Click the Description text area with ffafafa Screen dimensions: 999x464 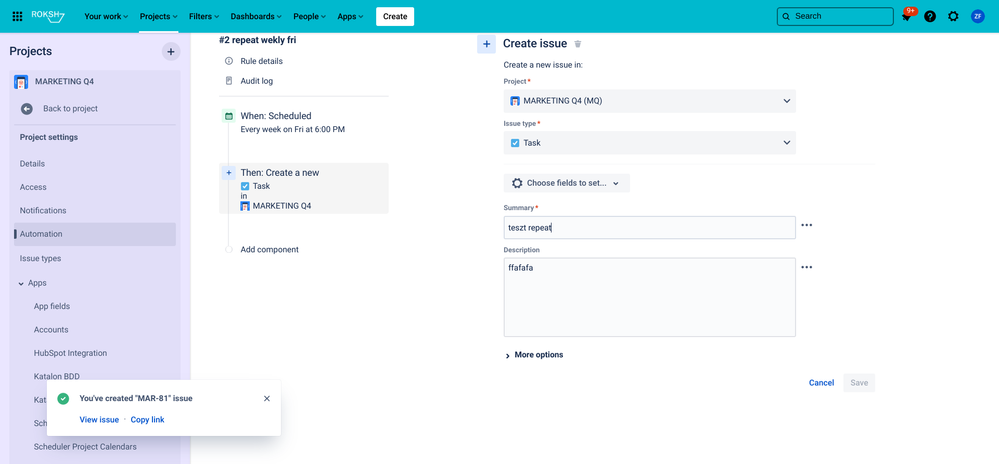pyautogui.click(x=649, y=297)
